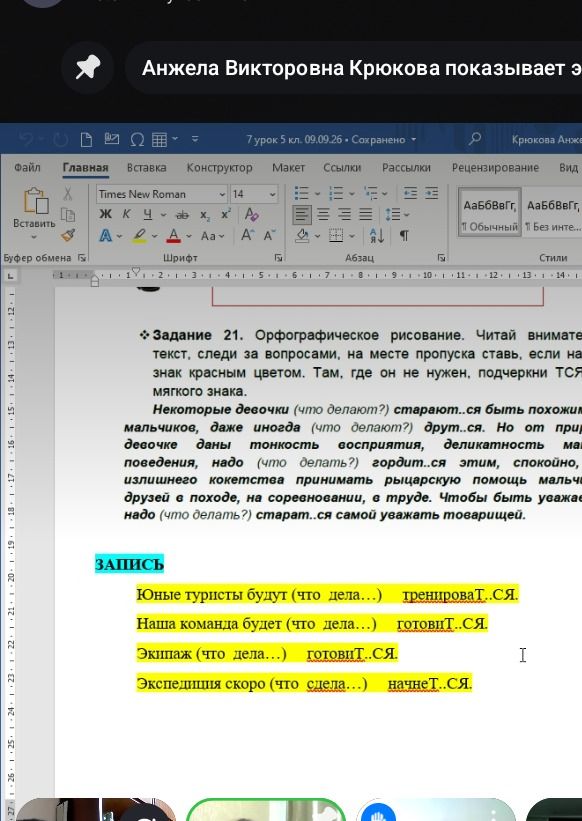The width and height of the screenshot is (582, 821).
Task: Click the pin icon beside presenter name
Action: tap(87, 68)
